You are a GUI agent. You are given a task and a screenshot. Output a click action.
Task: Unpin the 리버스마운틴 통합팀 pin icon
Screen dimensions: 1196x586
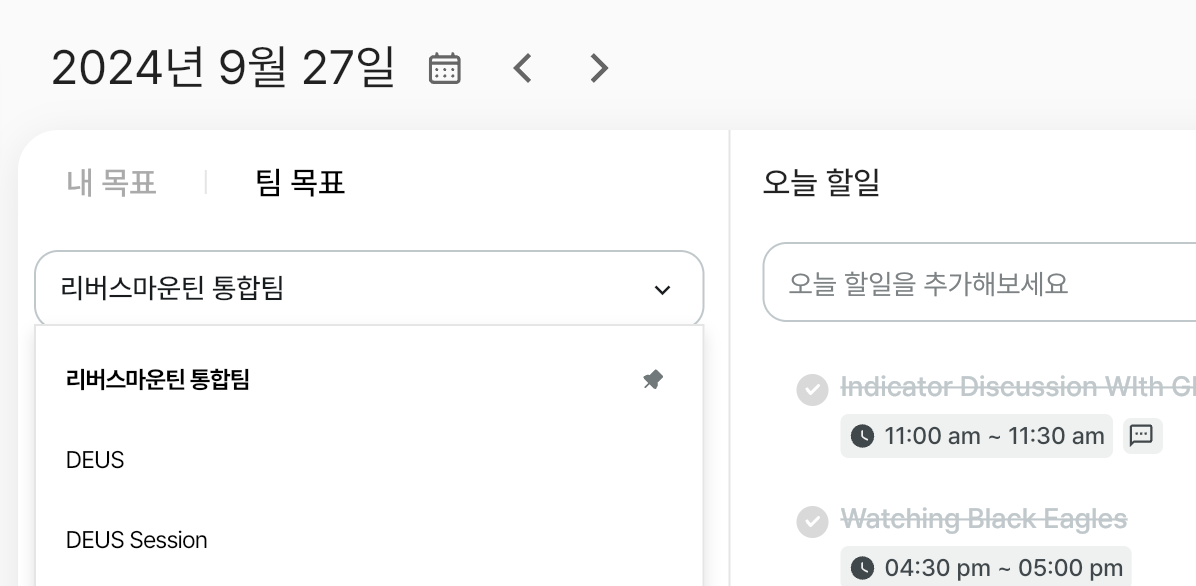[653, 379]
